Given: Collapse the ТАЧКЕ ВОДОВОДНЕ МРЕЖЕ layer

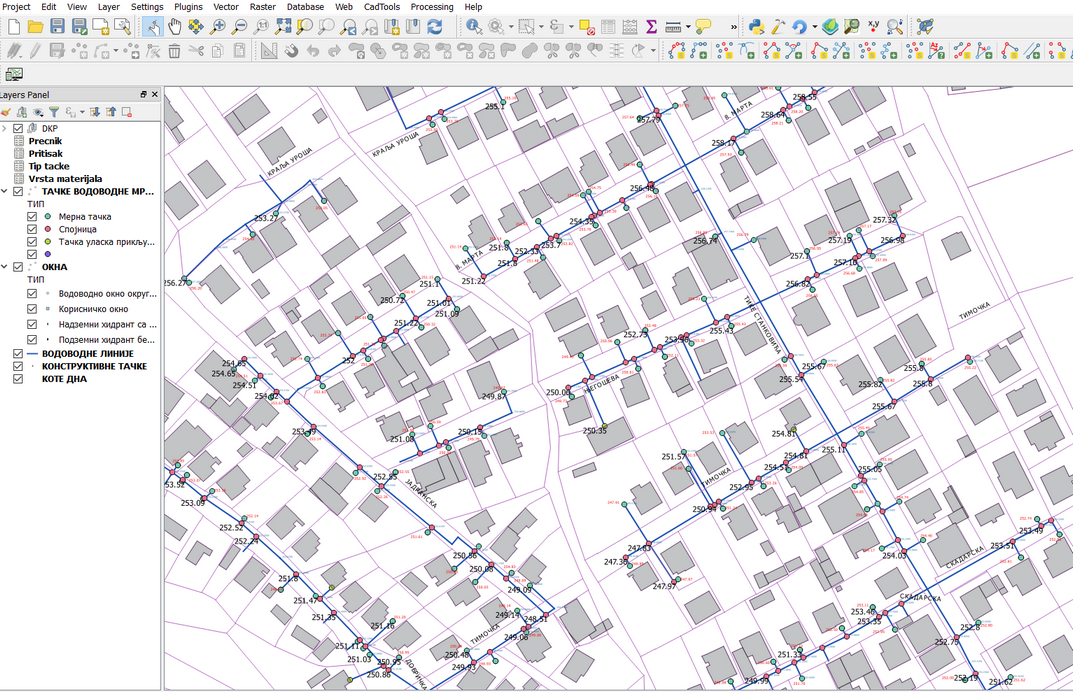Looking at the screenshot, I should pyautogui.click(x=5, y=191).
